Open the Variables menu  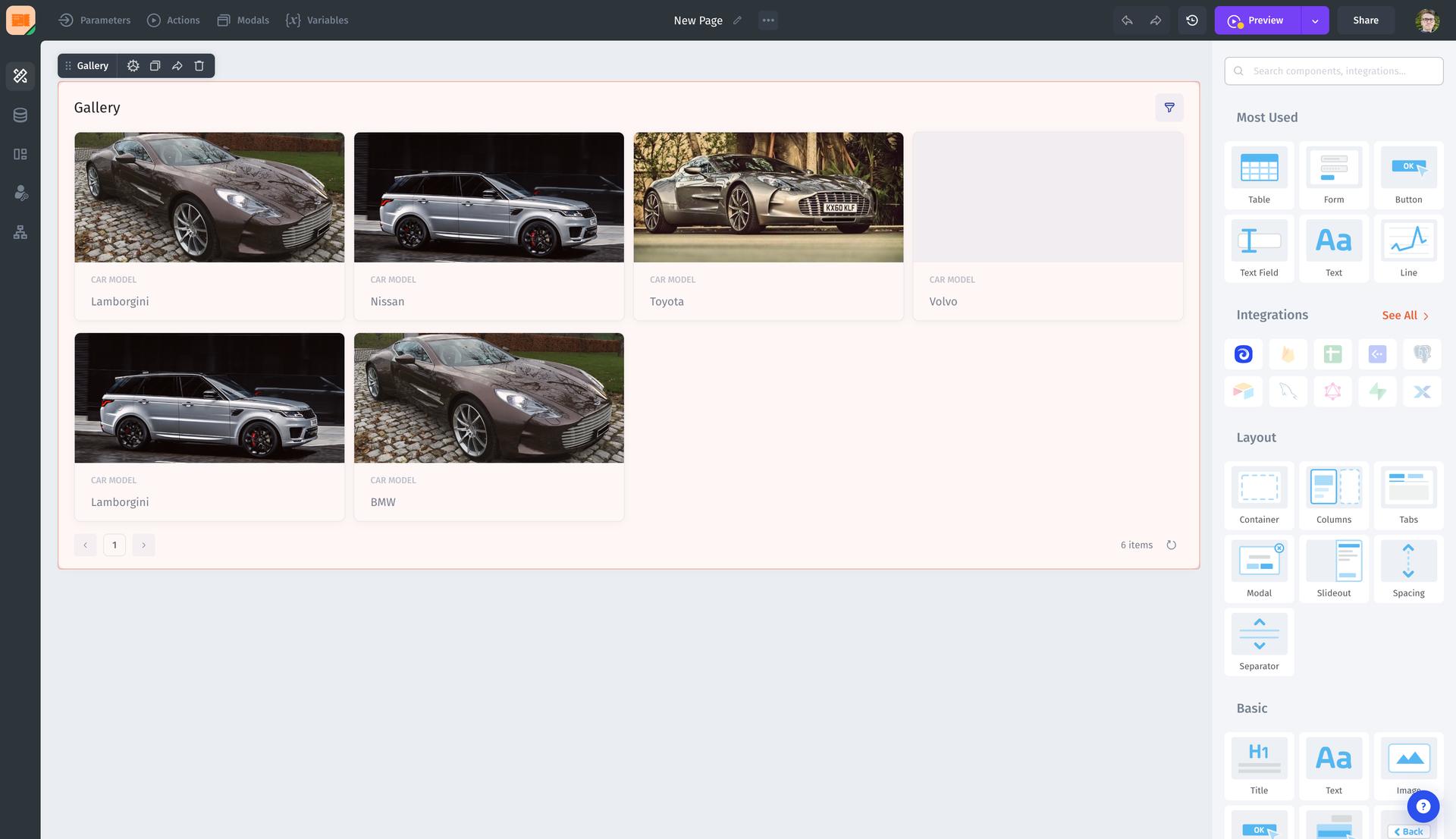pos(317,20)
